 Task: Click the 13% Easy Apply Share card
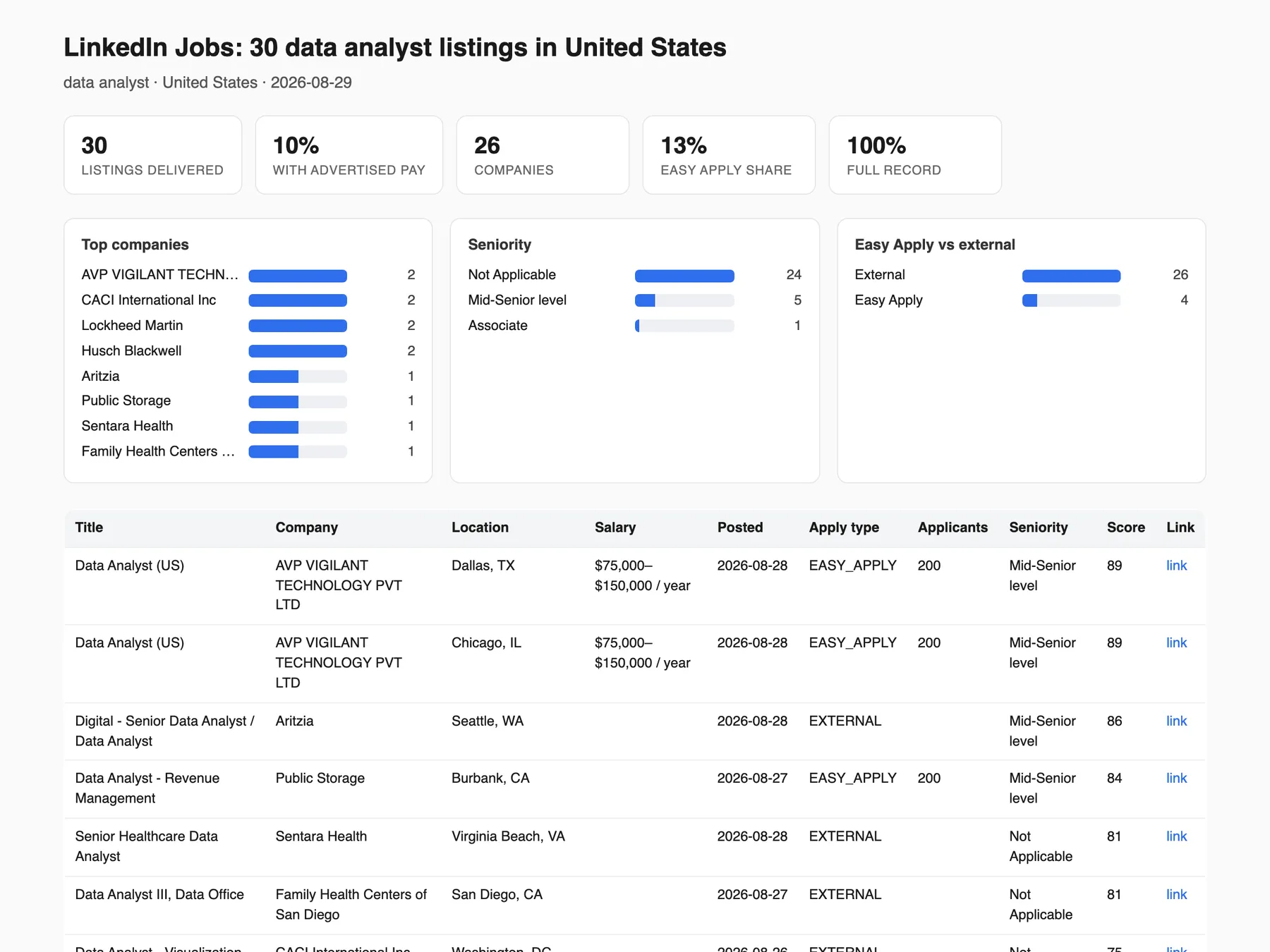click(729, 155)
